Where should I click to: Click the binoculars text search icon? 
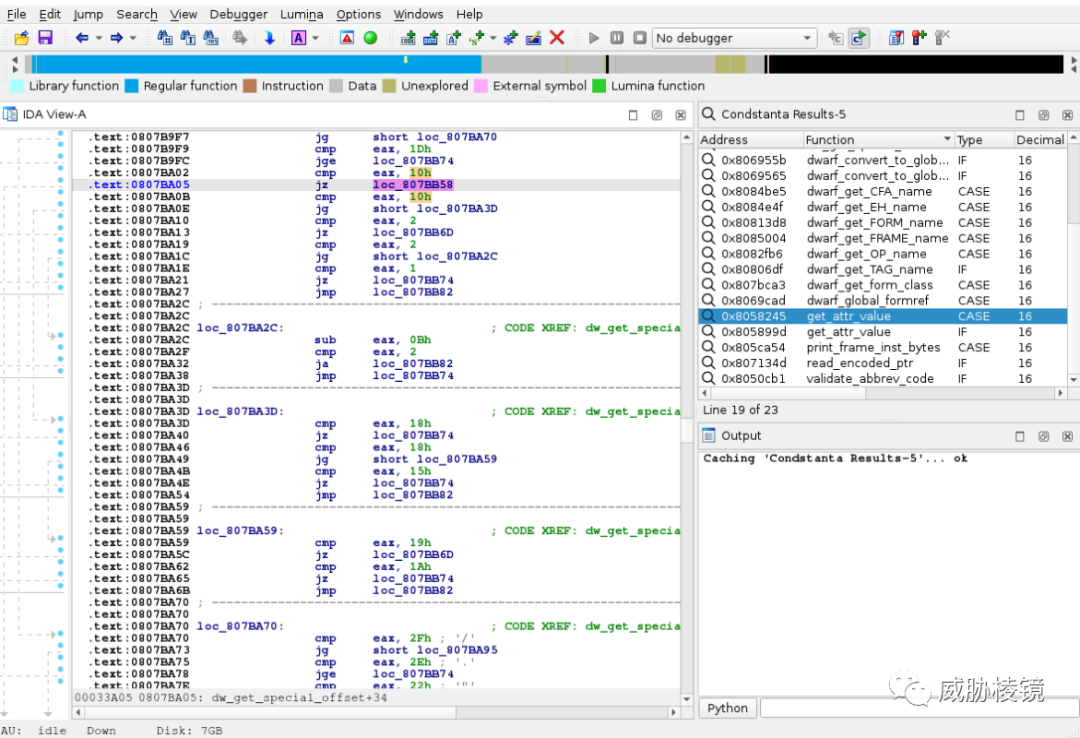click(x=188, y=38)
